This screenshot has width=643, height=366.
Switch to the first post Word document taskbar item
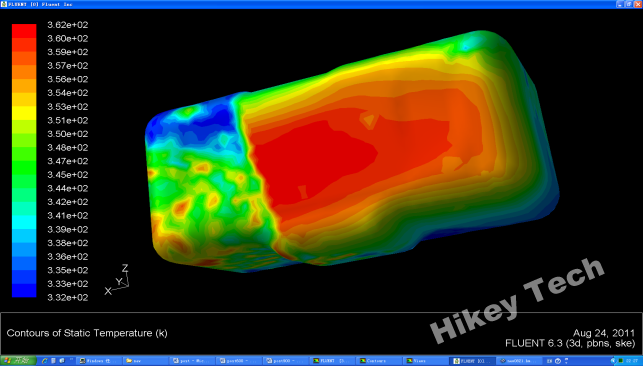point(192,361)
